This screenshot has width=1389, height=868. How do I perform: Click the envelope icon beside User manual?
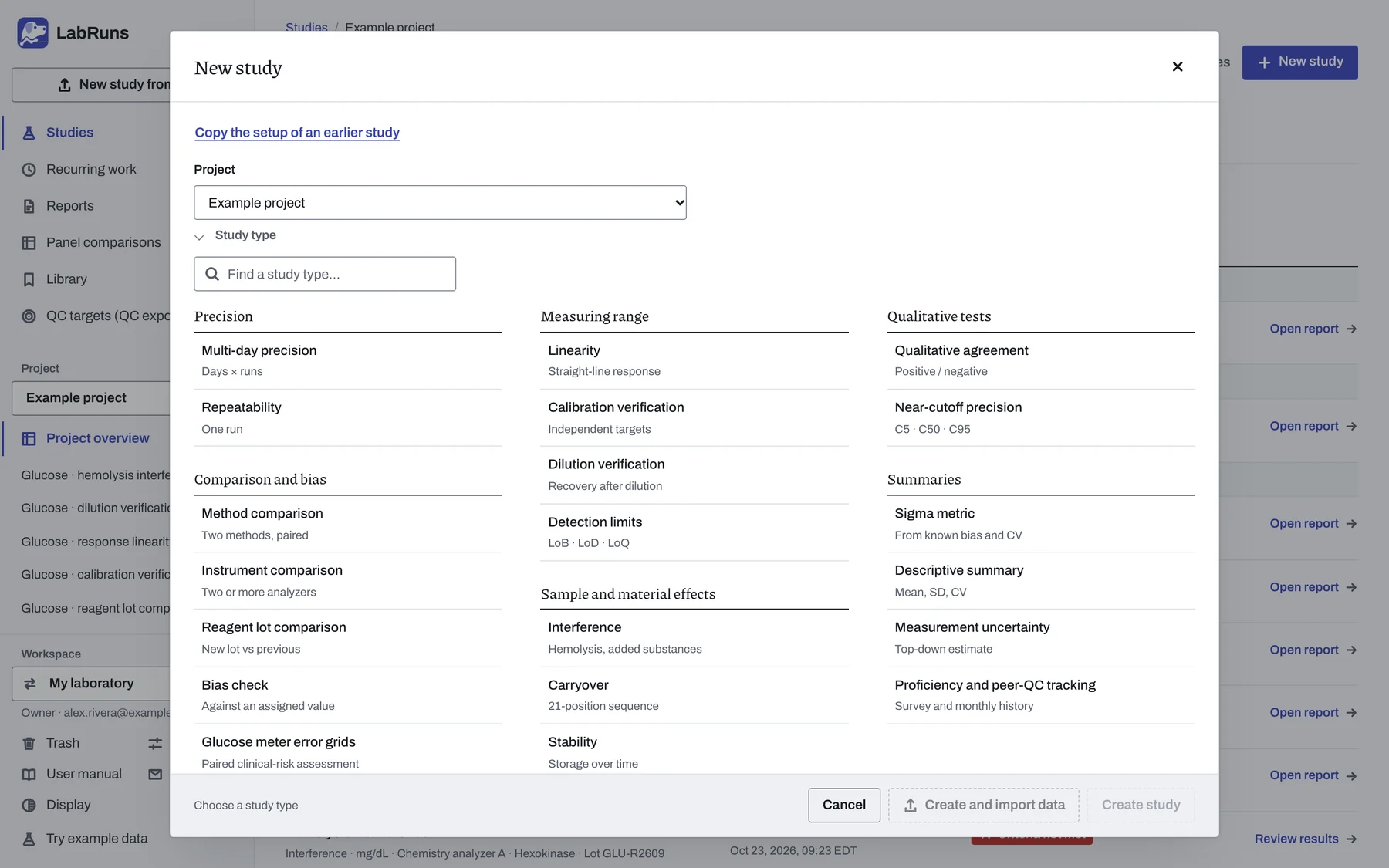(x=155, y=774)
